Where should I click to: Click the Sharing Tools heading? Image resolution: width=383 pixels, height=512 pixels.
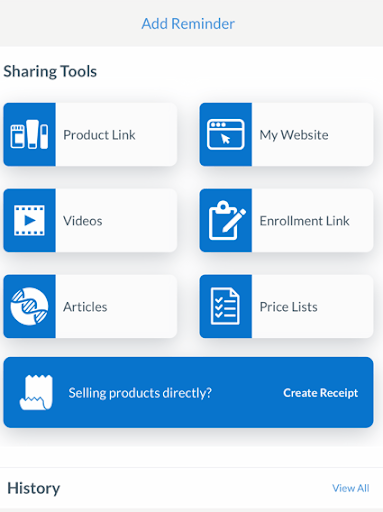pyautogui.click(x=50, y=71)
